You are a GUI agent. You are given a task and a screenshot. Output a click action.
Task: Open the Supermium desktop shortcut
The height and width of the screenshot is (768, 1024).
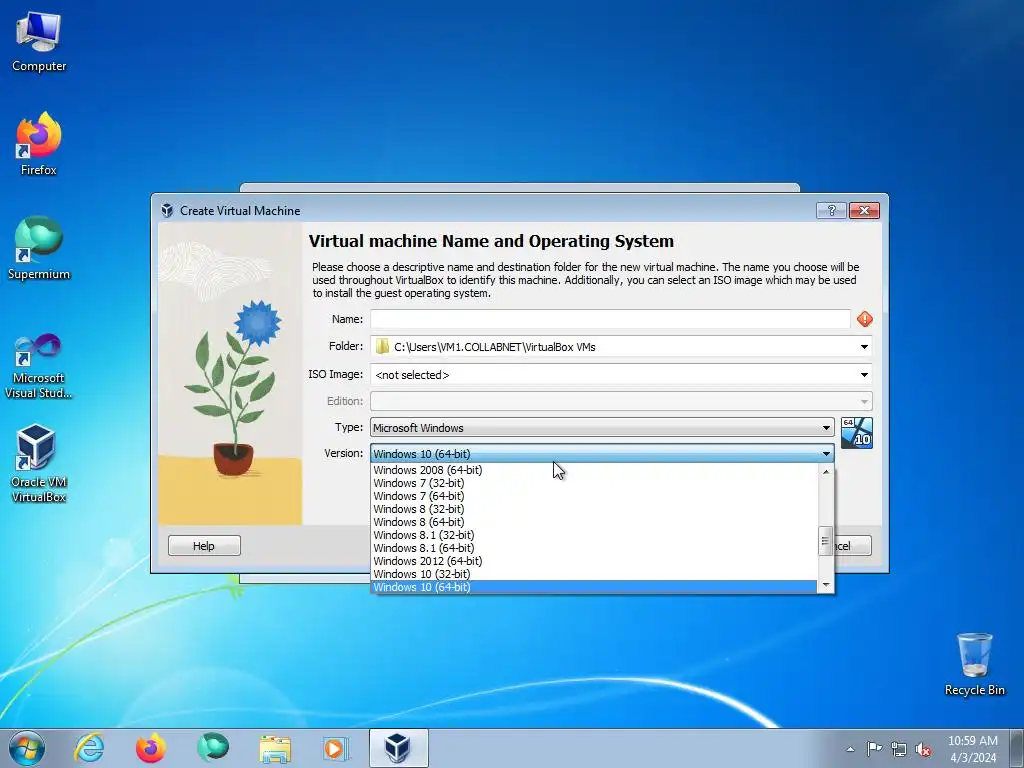pyautogui.click(x=39, y=248)
